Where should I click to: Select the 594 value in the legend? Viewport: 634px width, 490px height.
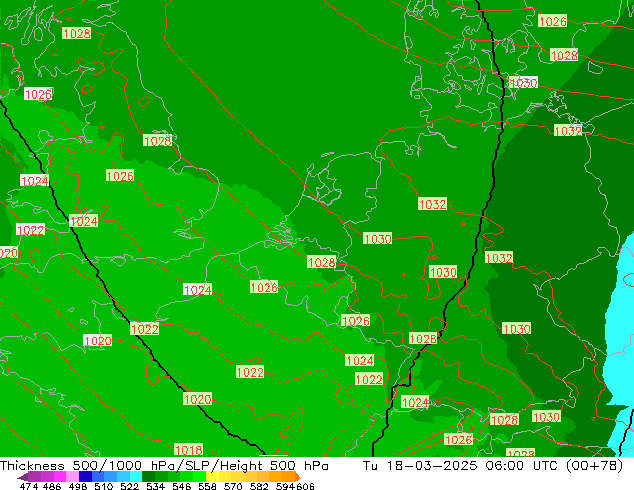pyautogui.click(x=285, y=486)
